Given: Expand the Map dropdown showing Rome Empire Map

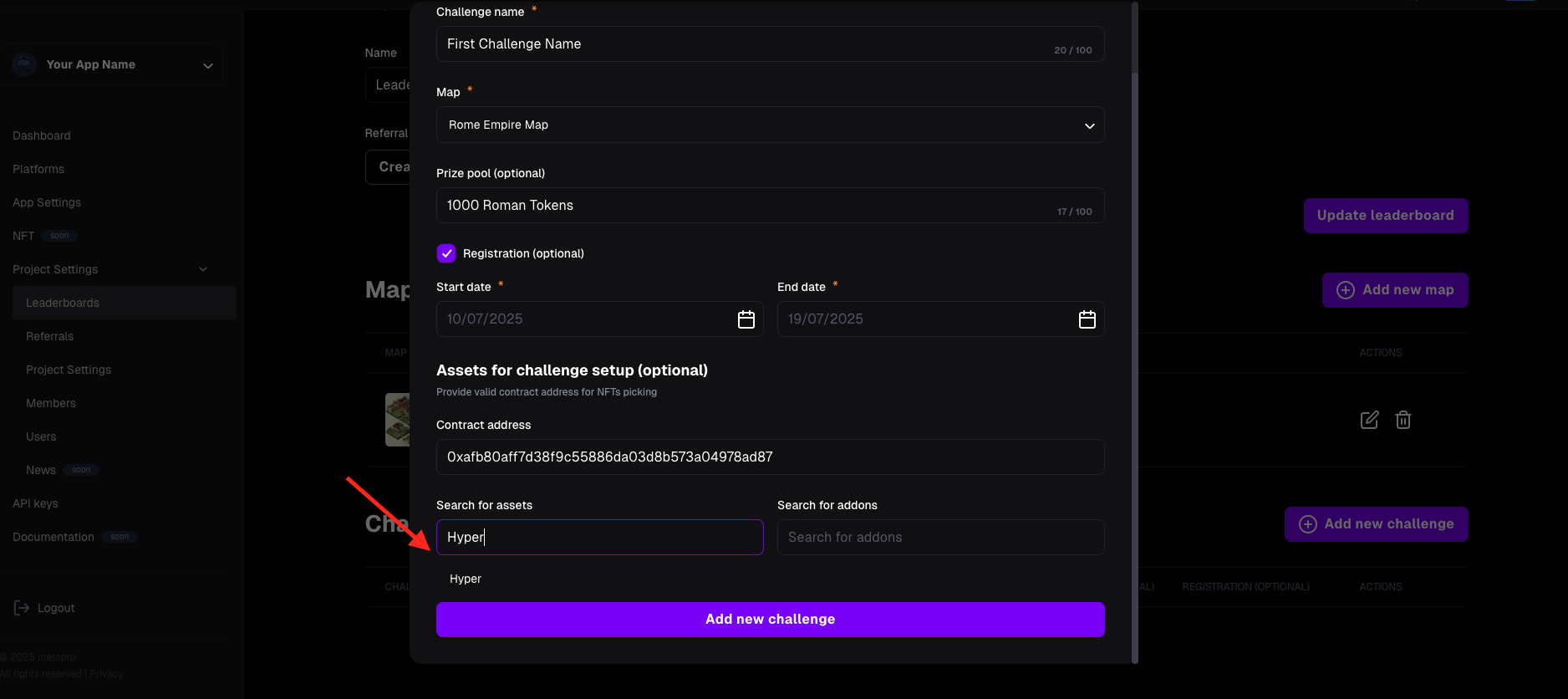Looking at the screenshot, I should [771, 125].
